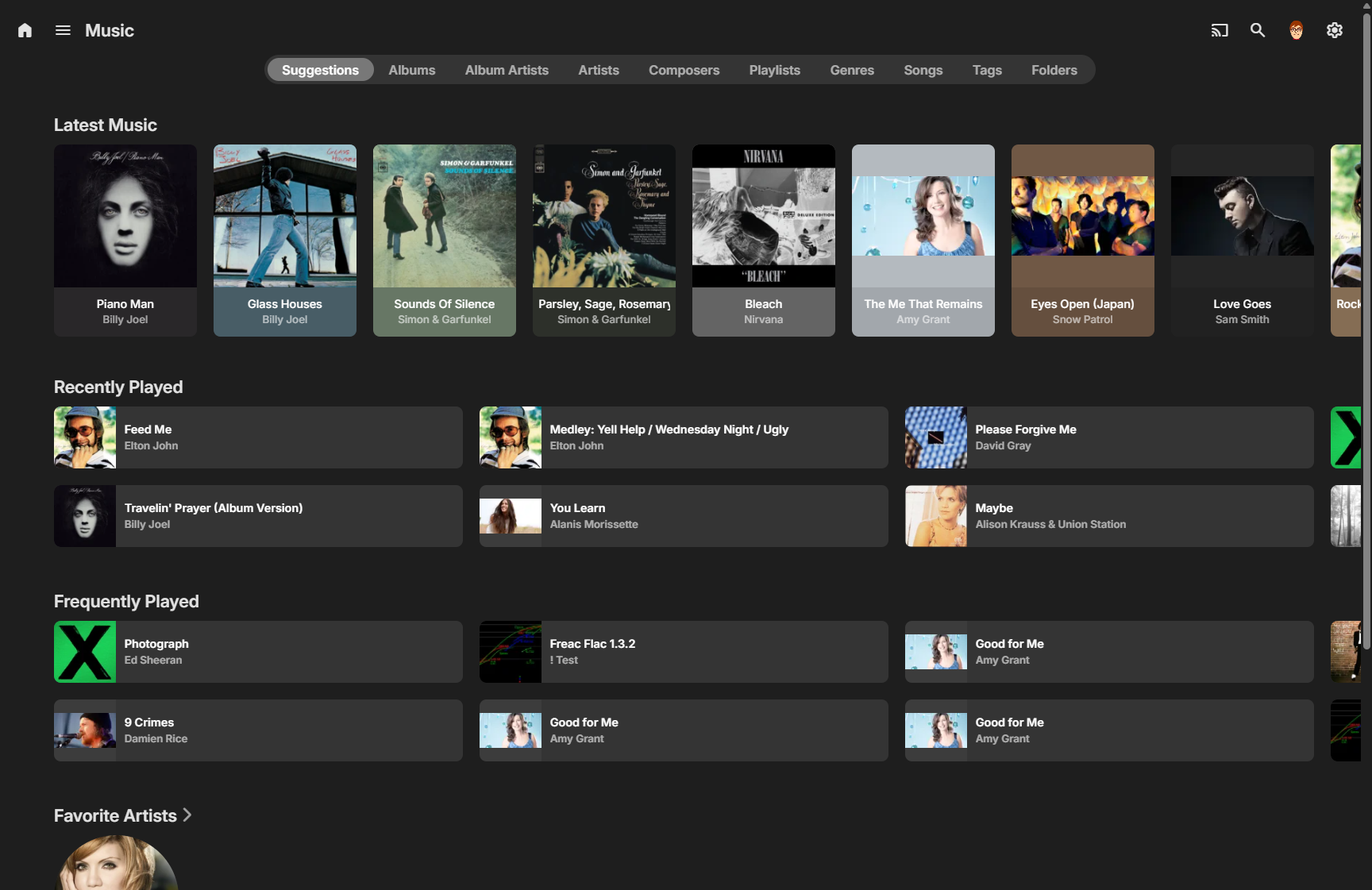Click the Glass Houses album title
The height and width of the screenshot is (890, 1372).
click(x=285, y=304)
